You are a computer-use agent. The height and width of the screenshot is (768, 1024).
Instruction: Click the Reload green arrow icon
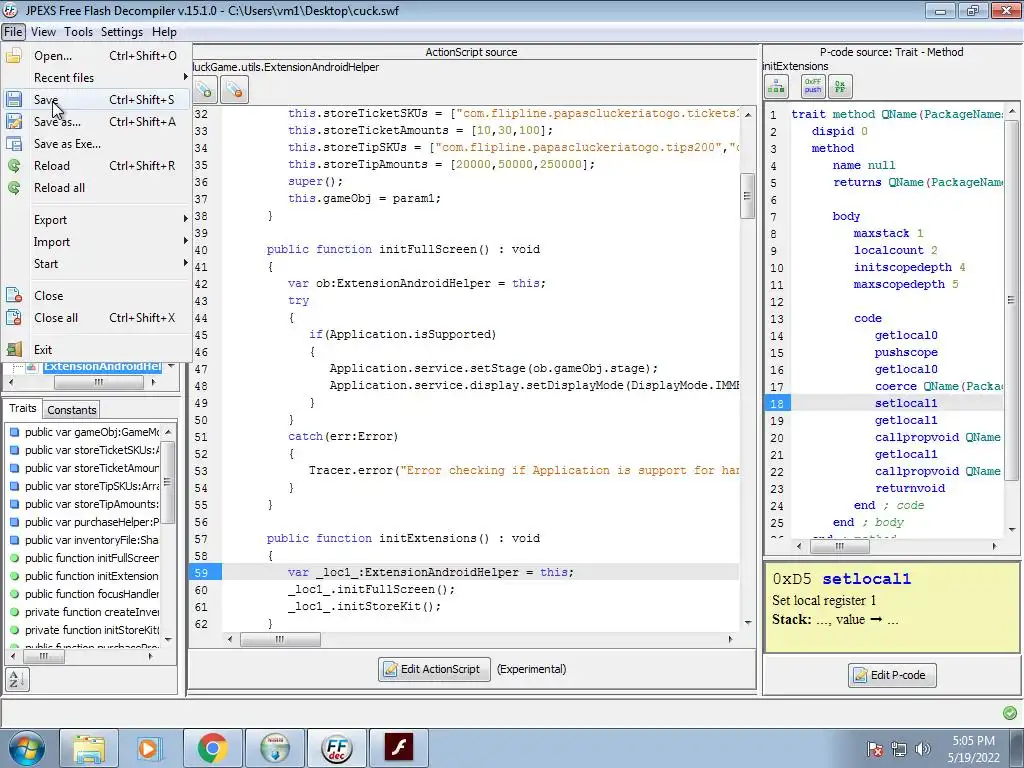click(14, 166)
